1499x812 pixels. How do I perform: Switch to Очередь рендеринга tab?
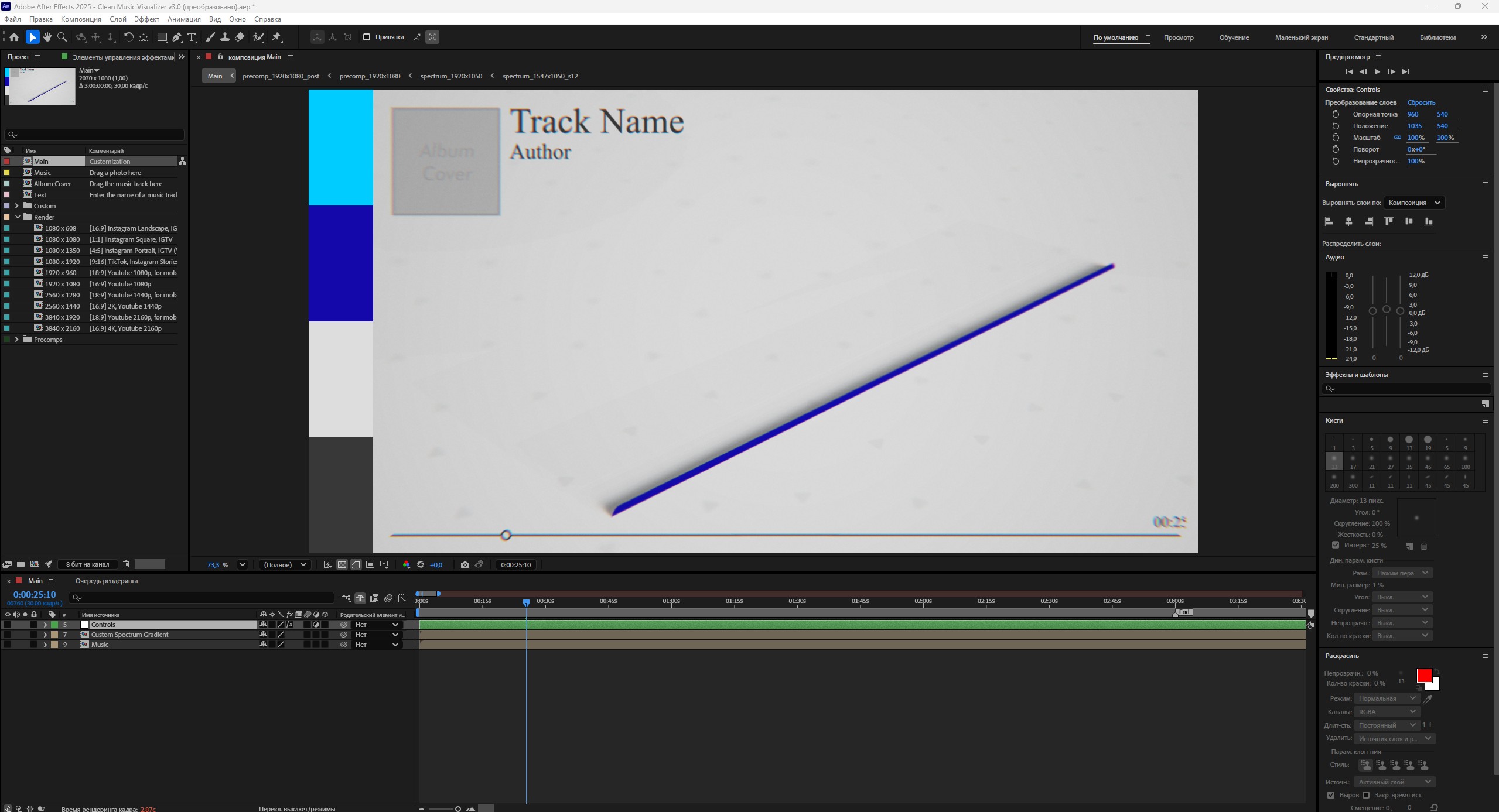pyautogui.click(x=107, y=581)
